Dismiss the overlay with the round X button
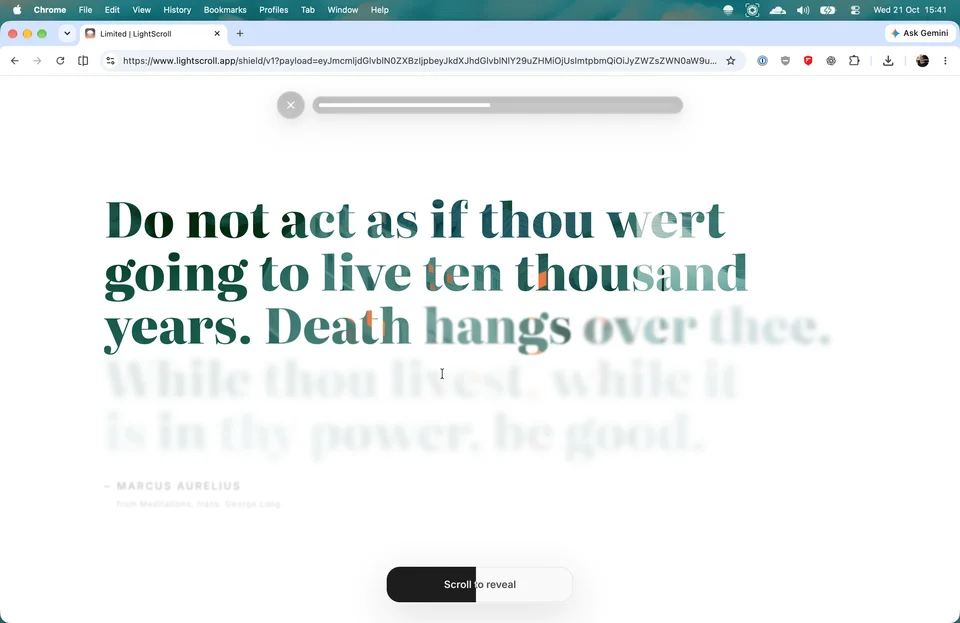The height and width of the screenshot is (623, 960). [x=291, y=105]
